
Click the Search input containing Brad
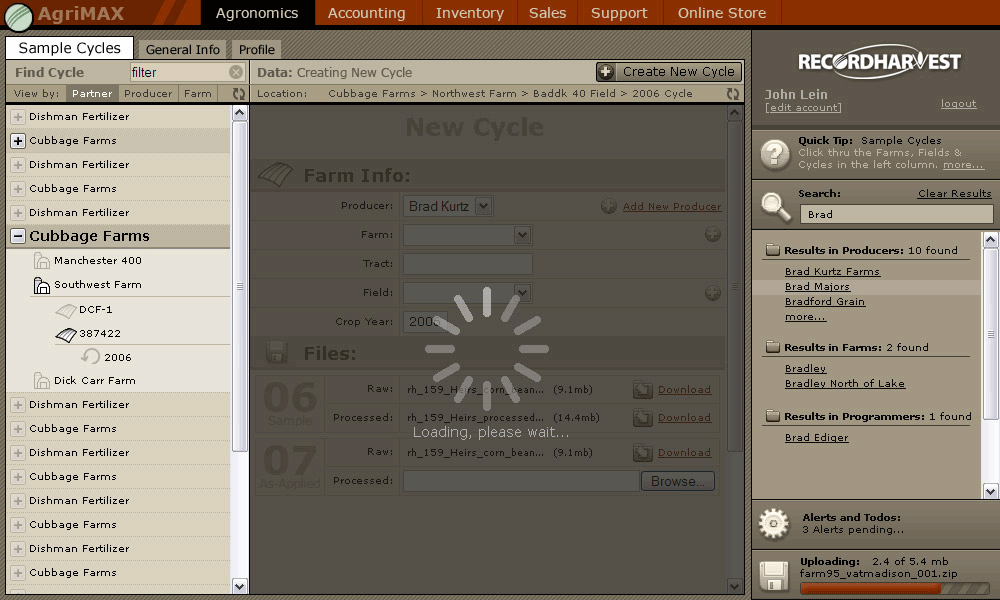896,214
